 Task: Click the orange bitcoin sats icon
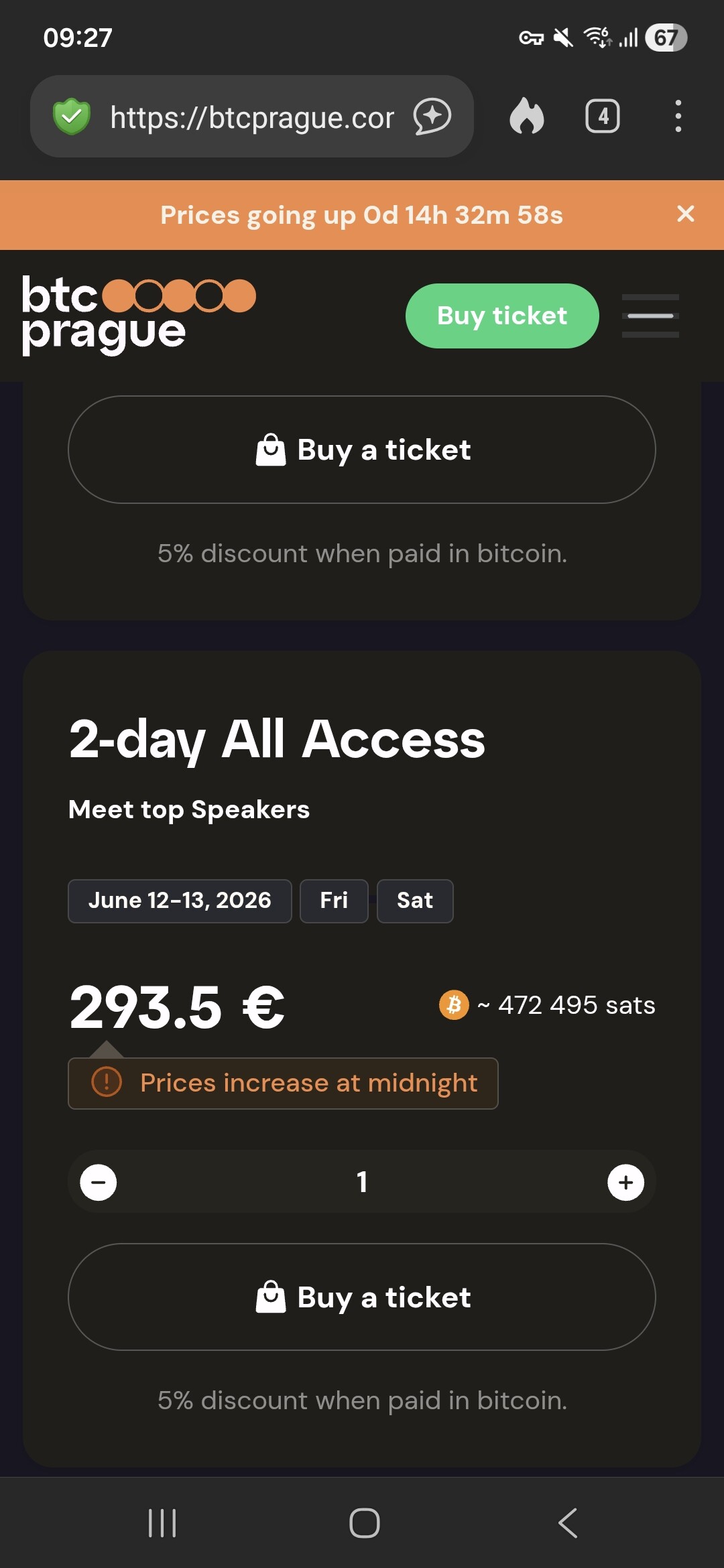(454, 1005)
